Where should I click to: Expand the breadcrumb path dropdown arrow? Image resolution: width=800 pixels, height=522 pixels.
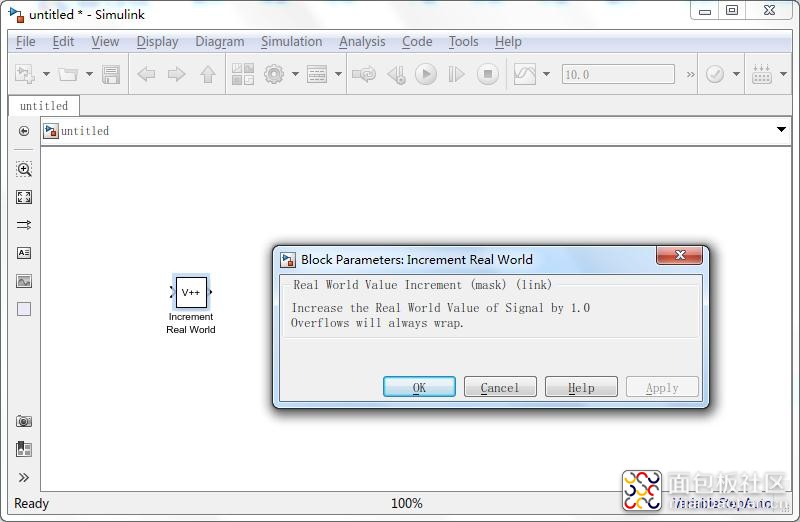click(781, 130)
